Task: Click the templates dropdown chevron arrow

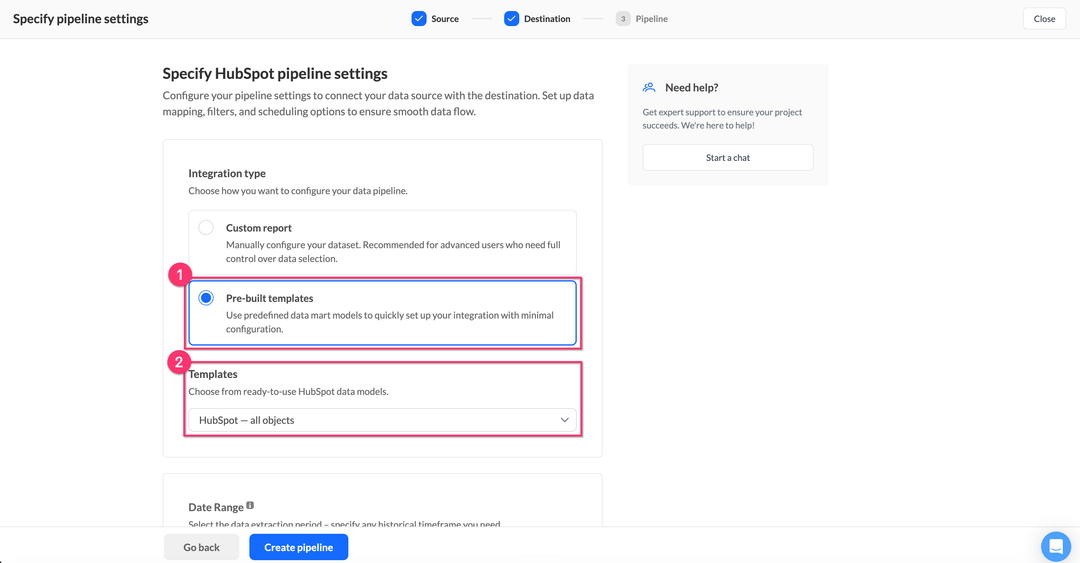Action: (x=564, y=420)
